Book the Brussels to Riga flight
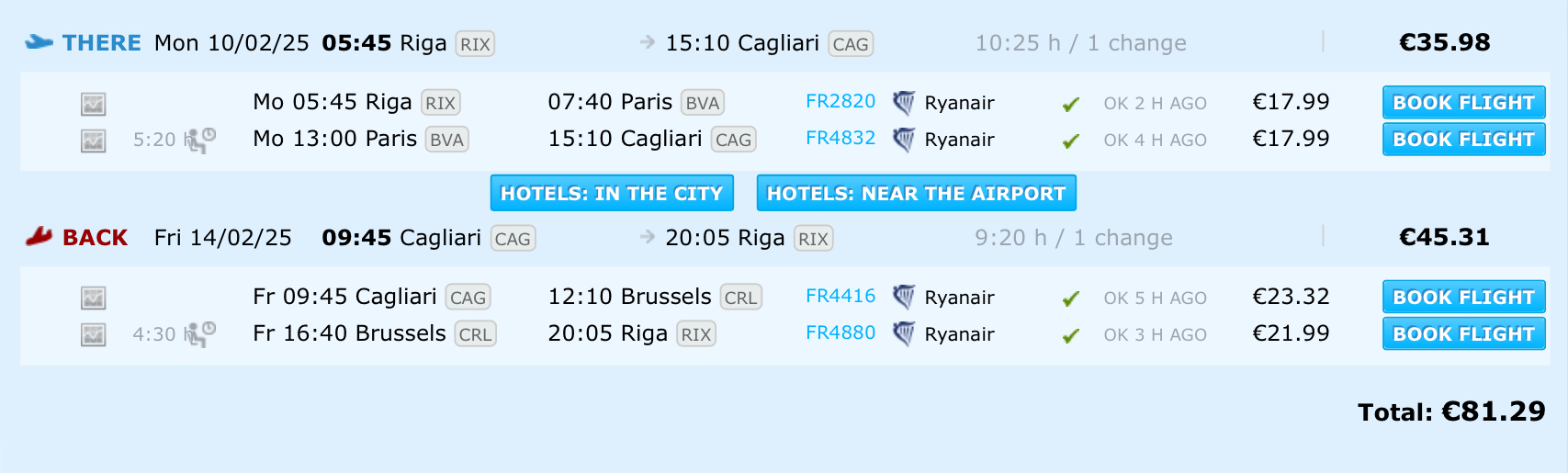This screenshot has height=473, width=1568. [x=1463, y=333]
